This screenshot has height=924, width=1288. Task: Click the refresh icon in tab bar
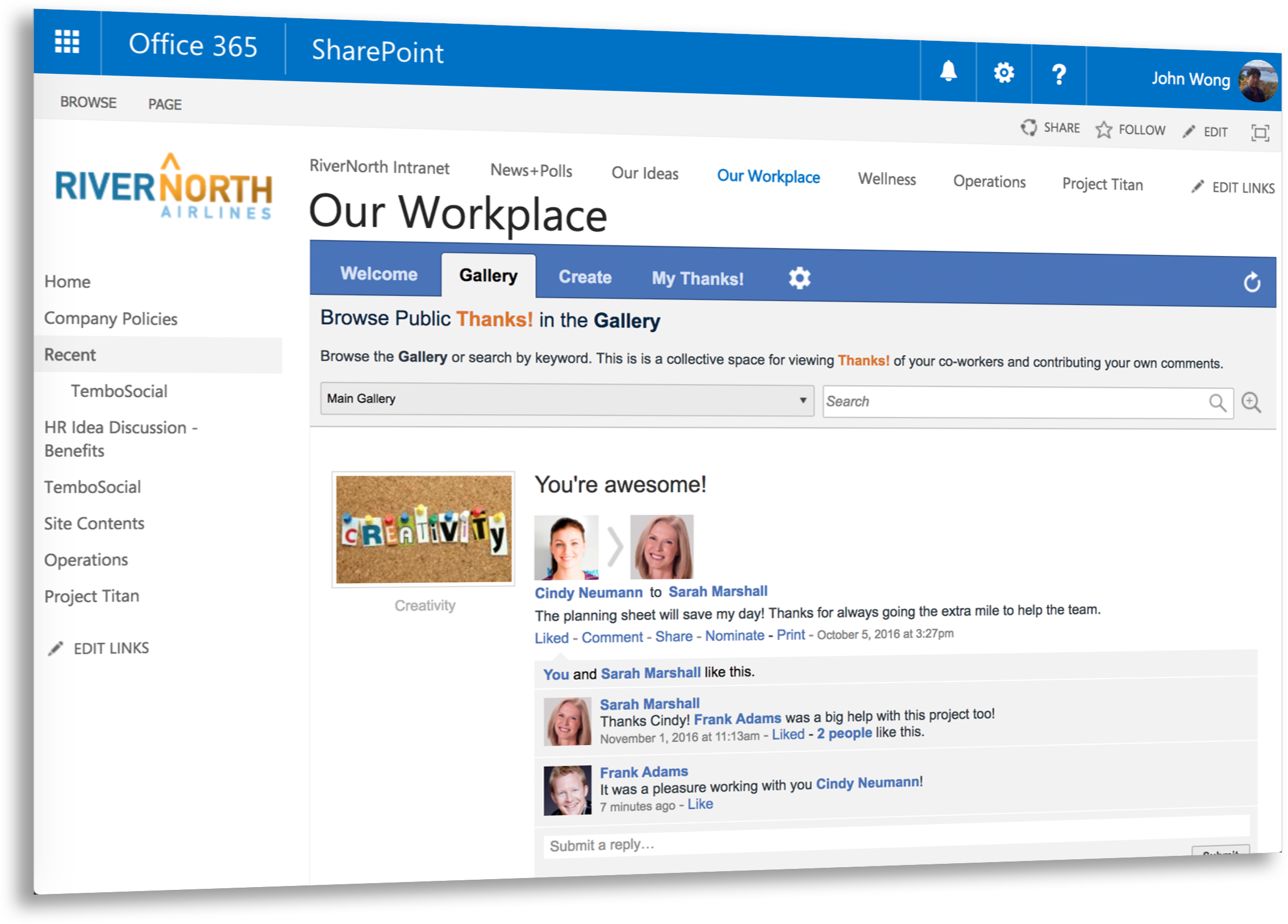(x=1252, y=282)
